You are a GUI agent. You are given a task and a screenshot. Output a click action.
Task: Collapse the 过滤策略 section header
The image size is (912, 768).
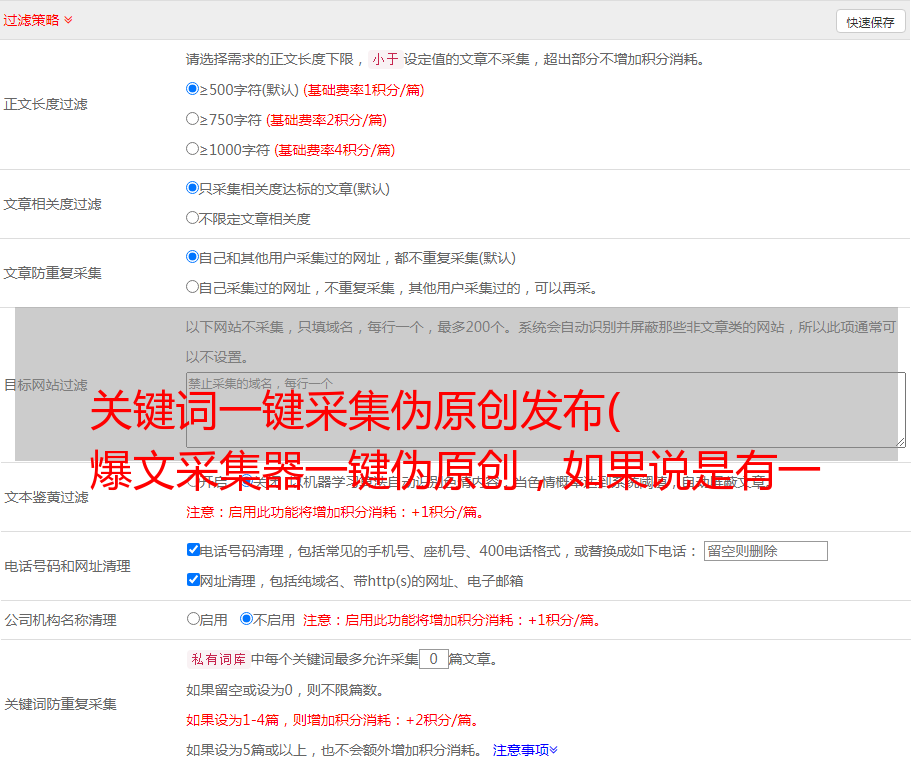(38, 20)
